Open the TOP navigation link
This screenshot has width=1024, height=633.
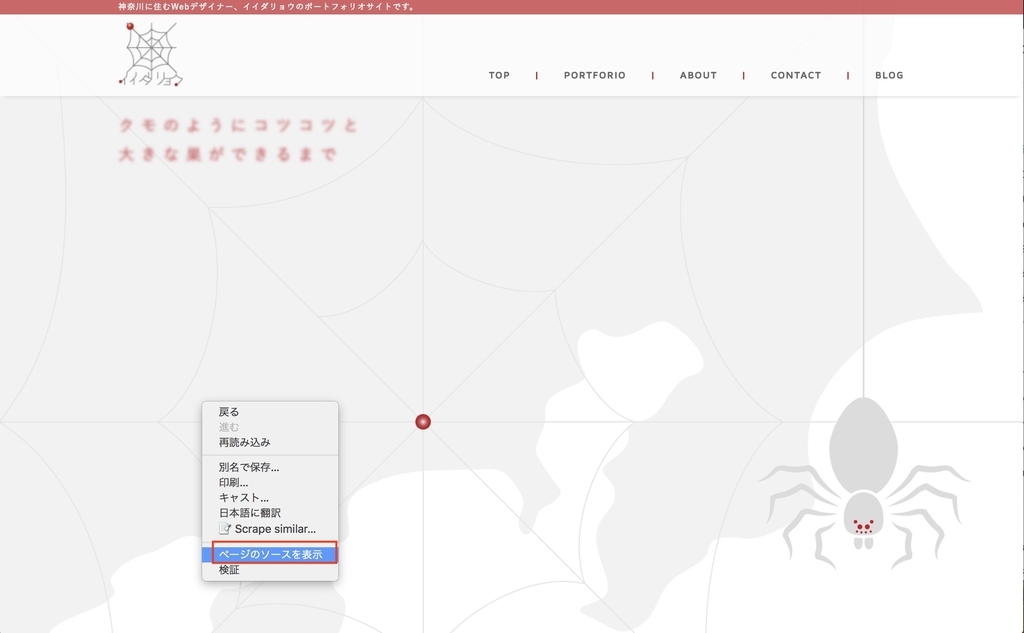pos(499,75)
